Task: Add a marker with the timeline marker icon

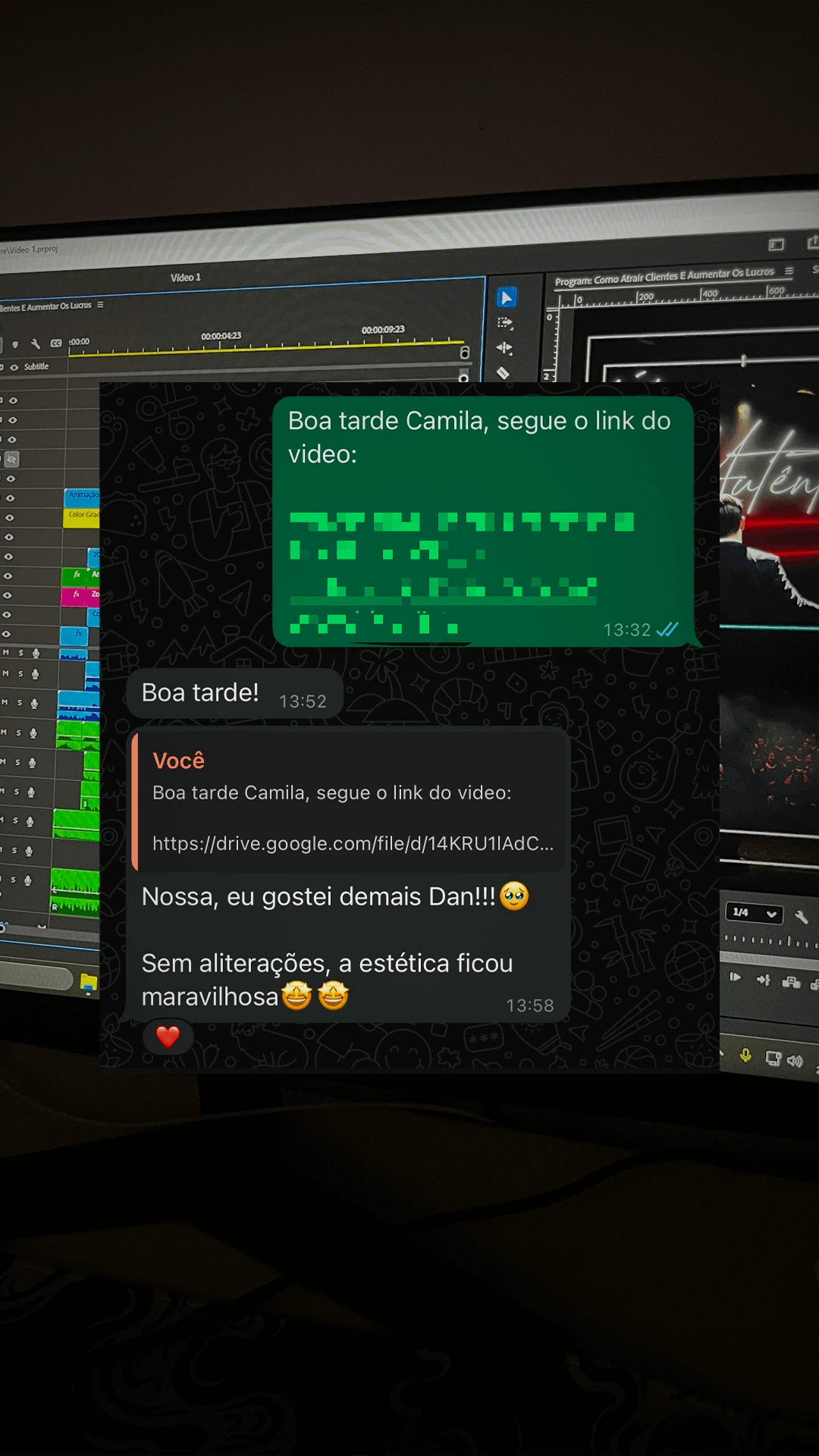Action: tap(15, 344)
